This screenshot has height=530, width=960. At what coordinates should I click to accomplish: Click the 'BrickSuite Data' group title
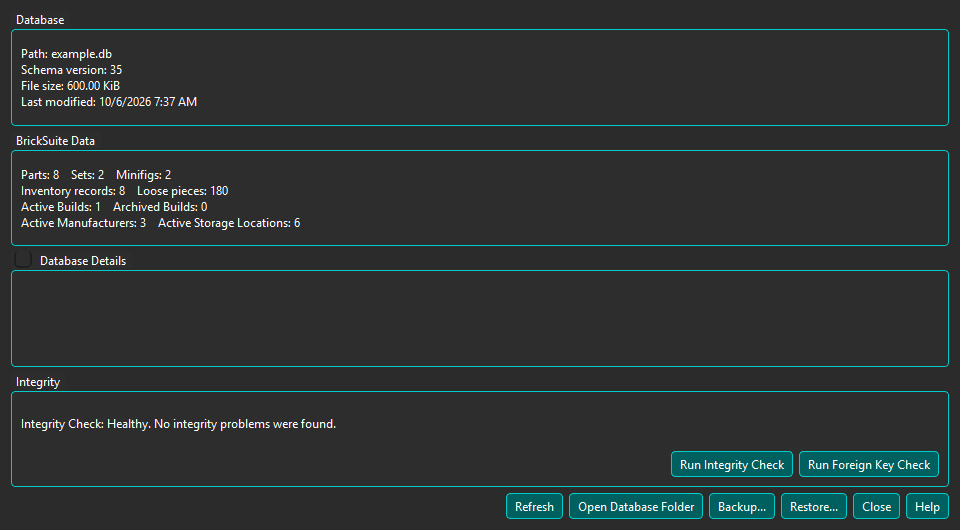(x=55, y=141)
